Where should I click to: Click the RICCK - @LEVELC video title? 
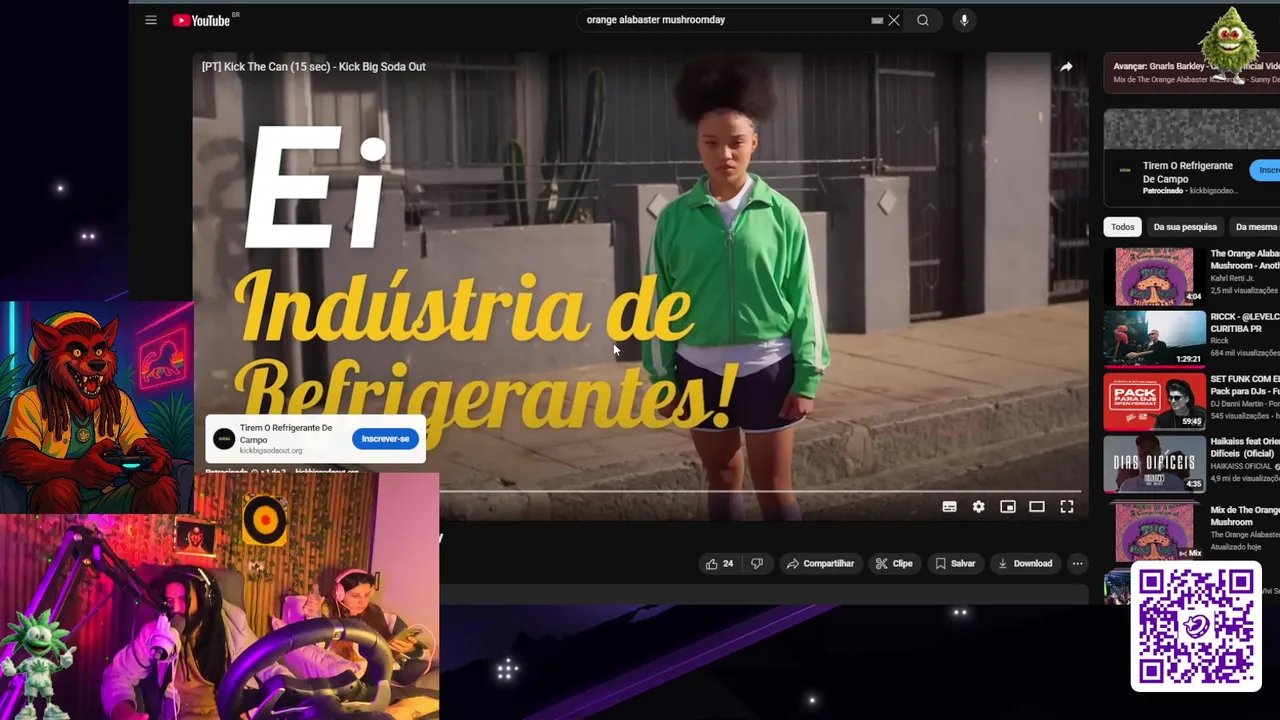1245,322
